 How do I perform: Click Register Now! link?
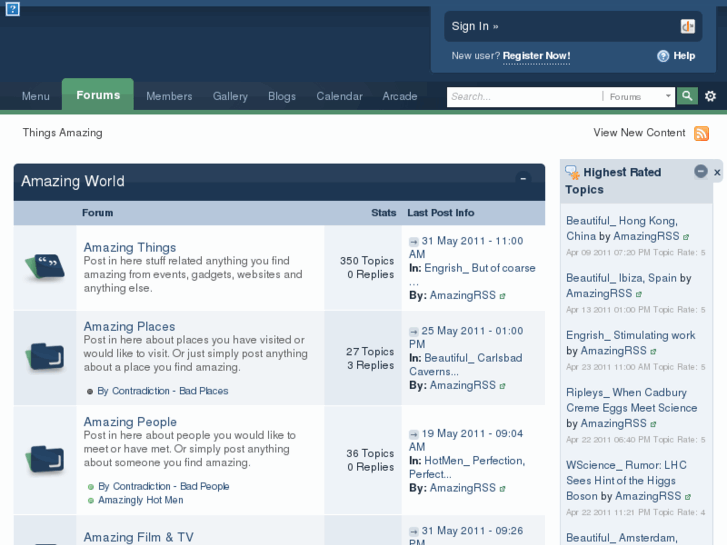click(536, 56)
